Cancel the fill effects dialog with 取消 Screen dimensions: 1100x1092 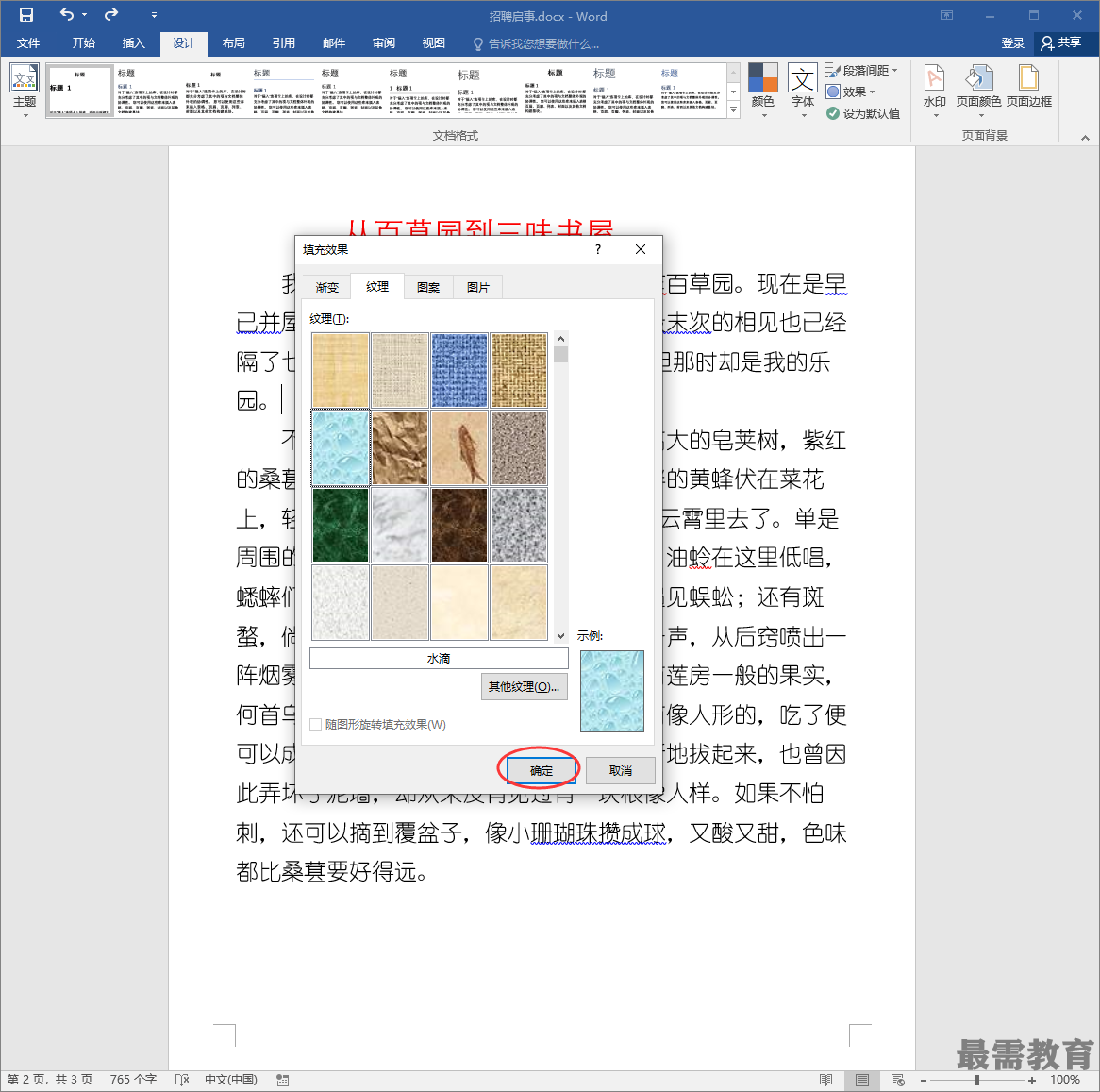tap(620, 770)
